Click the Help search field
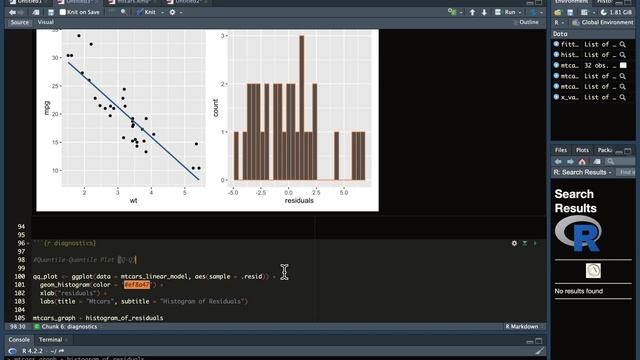This screenshot has width=640, height=360. tap(620, 162)
